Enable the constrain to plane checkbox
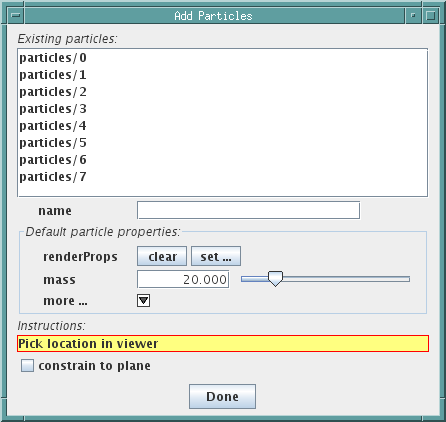The image size is (446, 422). (x=27, y=365)
